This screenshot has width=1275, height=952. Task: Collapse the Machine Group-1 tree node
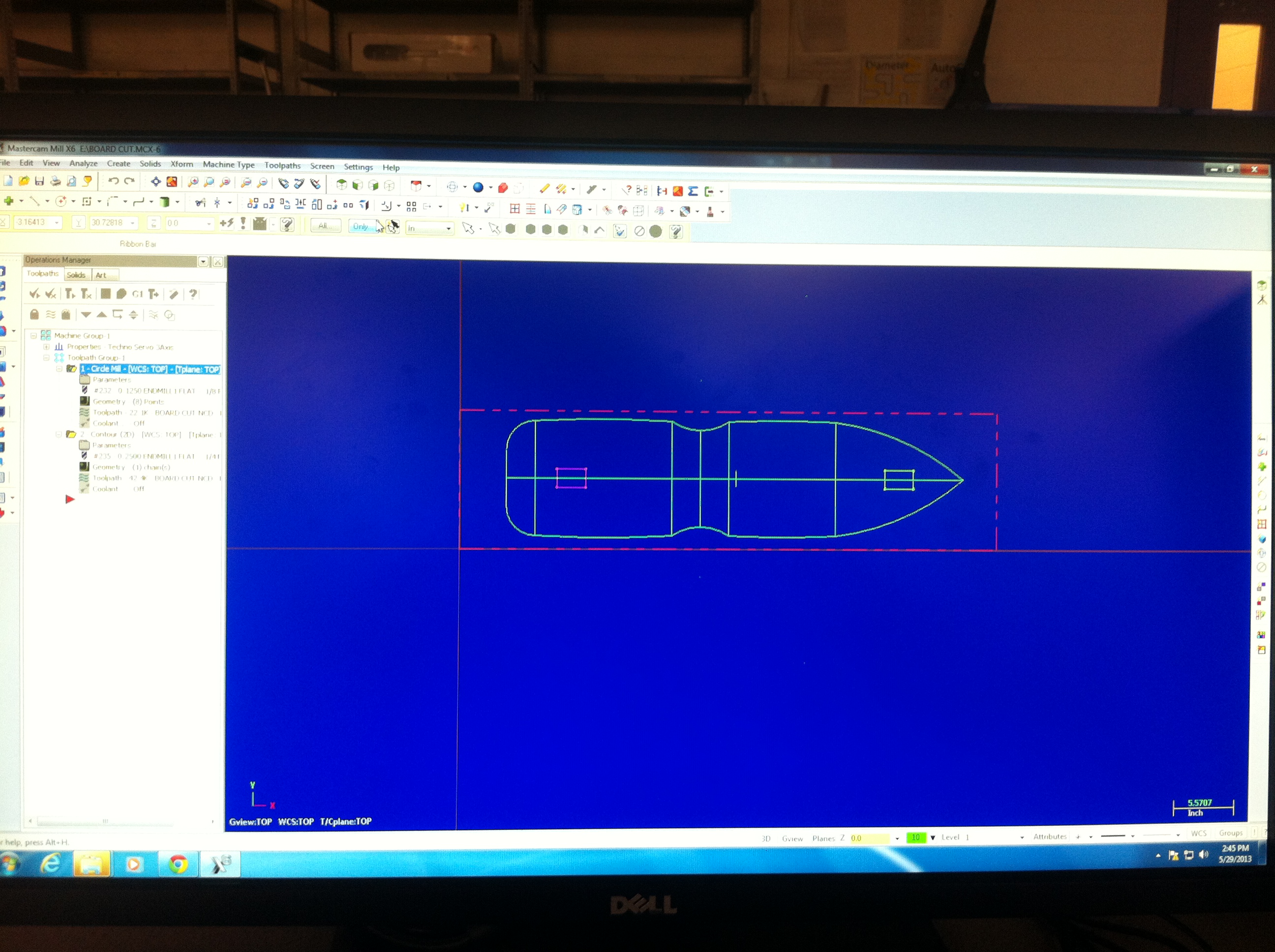point(33,335)
